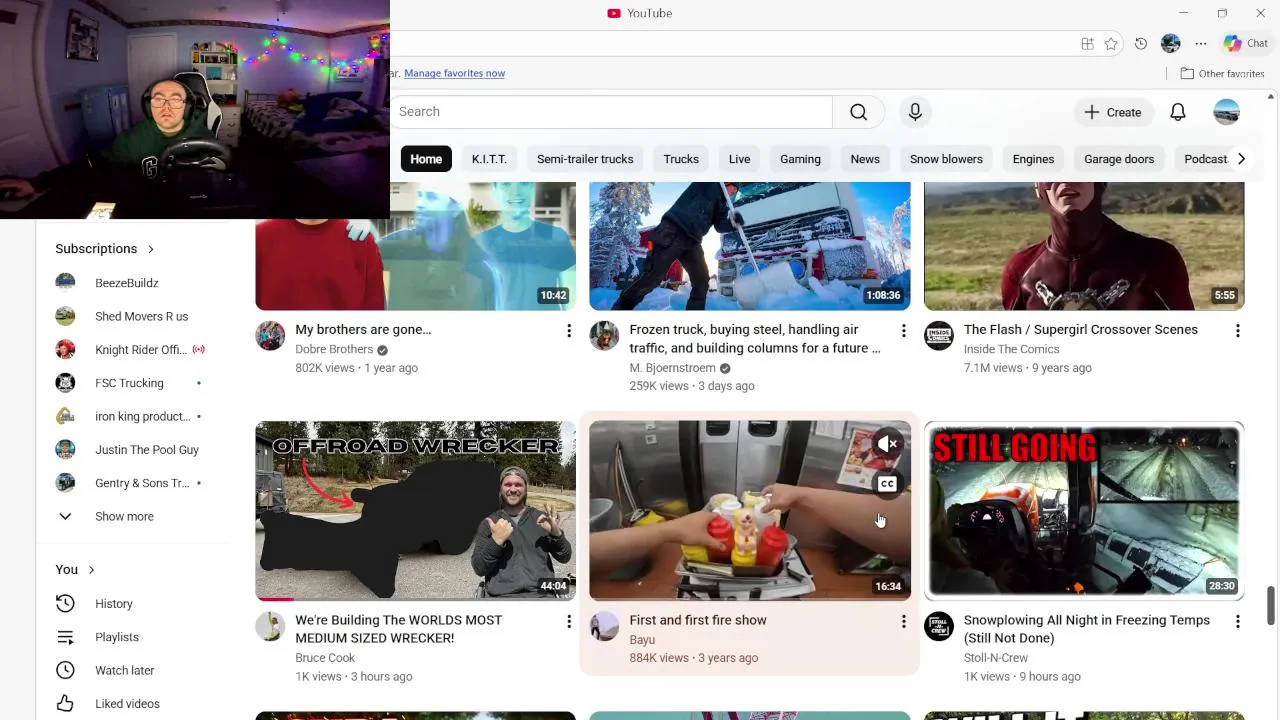Click the split screen icon in address bar

1087,44
